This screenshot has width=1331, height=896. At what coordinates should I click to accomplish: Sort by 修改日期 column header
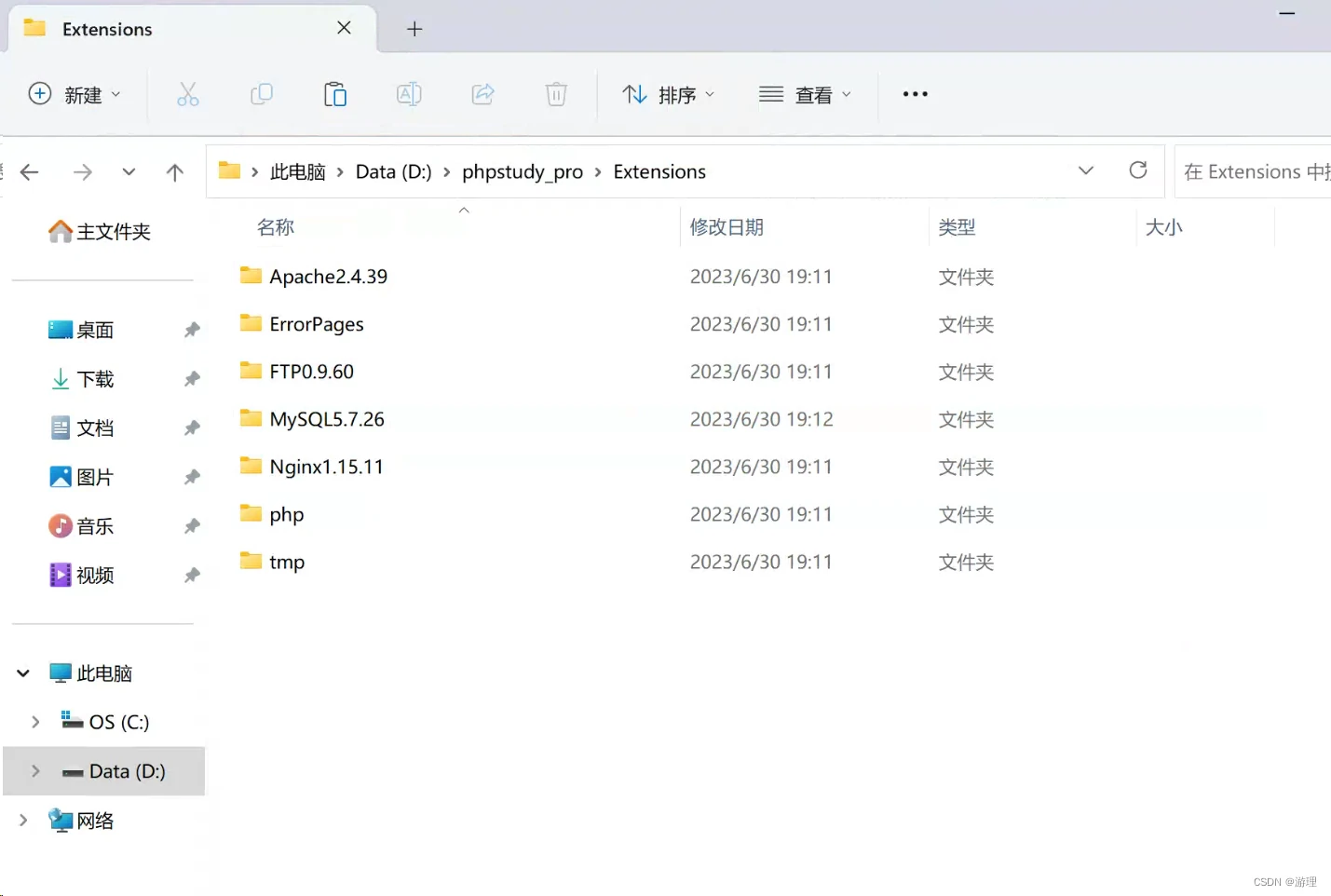tap(727, 227)
